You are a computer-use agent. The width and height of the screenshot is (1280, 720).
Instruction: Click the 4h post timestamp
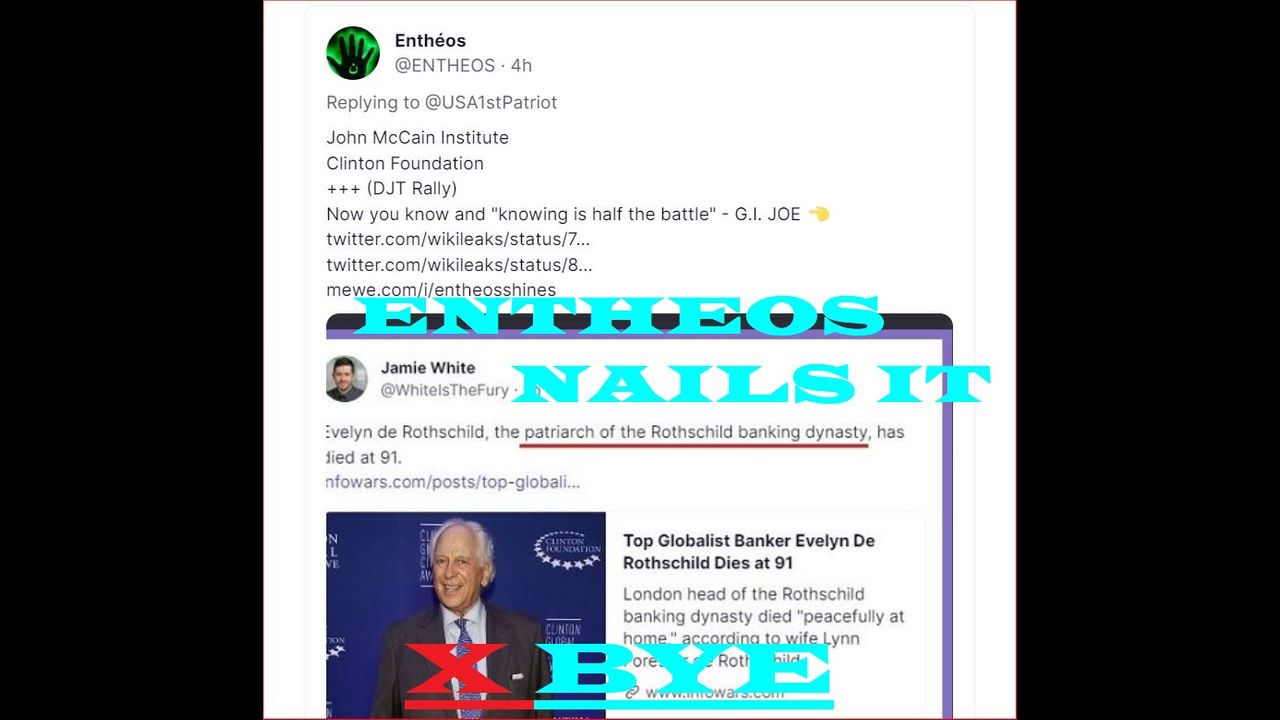[x=521, y=66]
